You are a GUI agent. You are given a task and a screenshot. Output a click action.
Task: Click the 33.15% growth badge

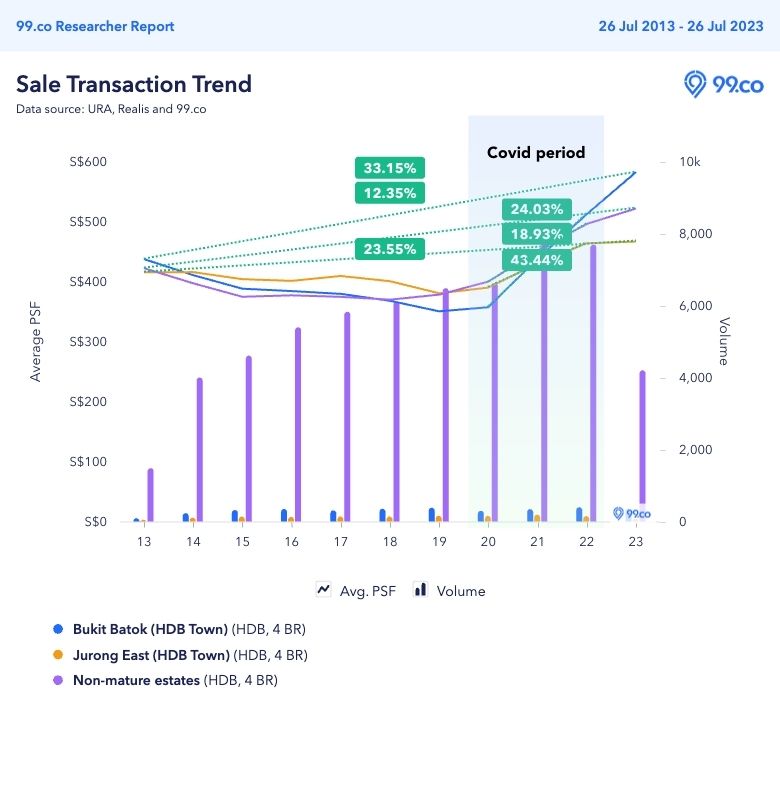[x=390, y=168]
